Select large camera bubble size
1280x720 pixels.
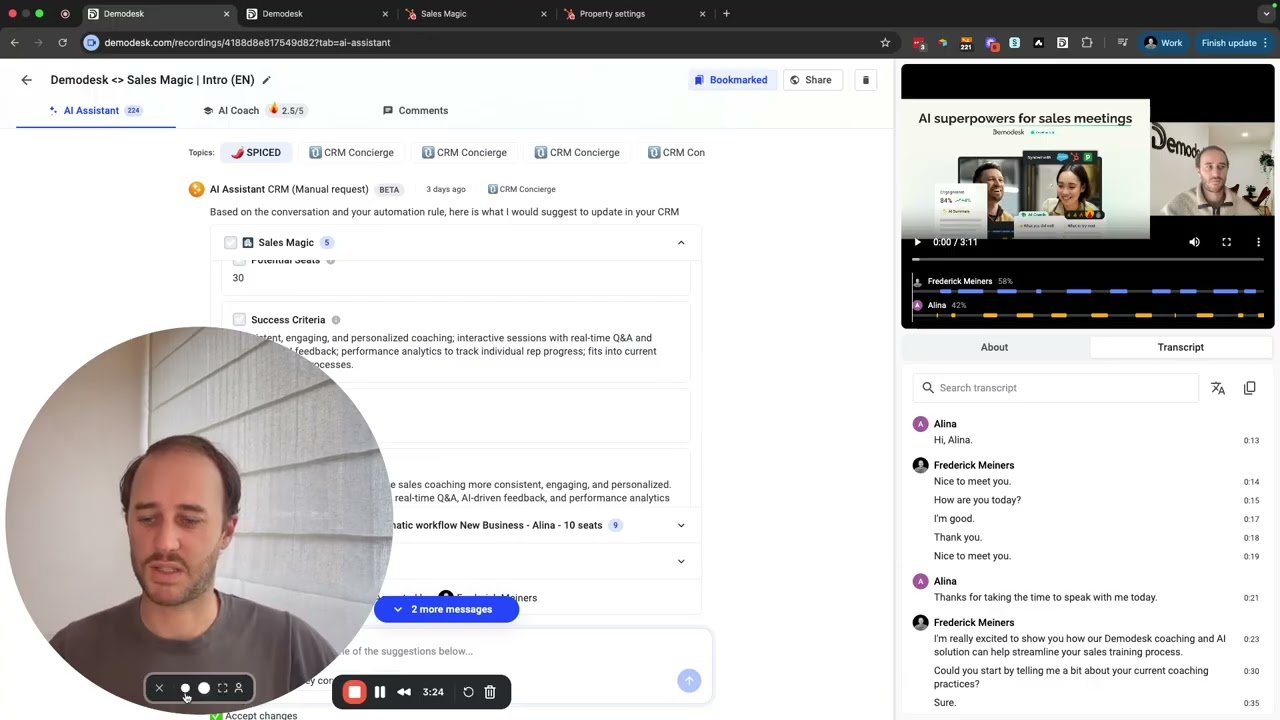(204, 688)
